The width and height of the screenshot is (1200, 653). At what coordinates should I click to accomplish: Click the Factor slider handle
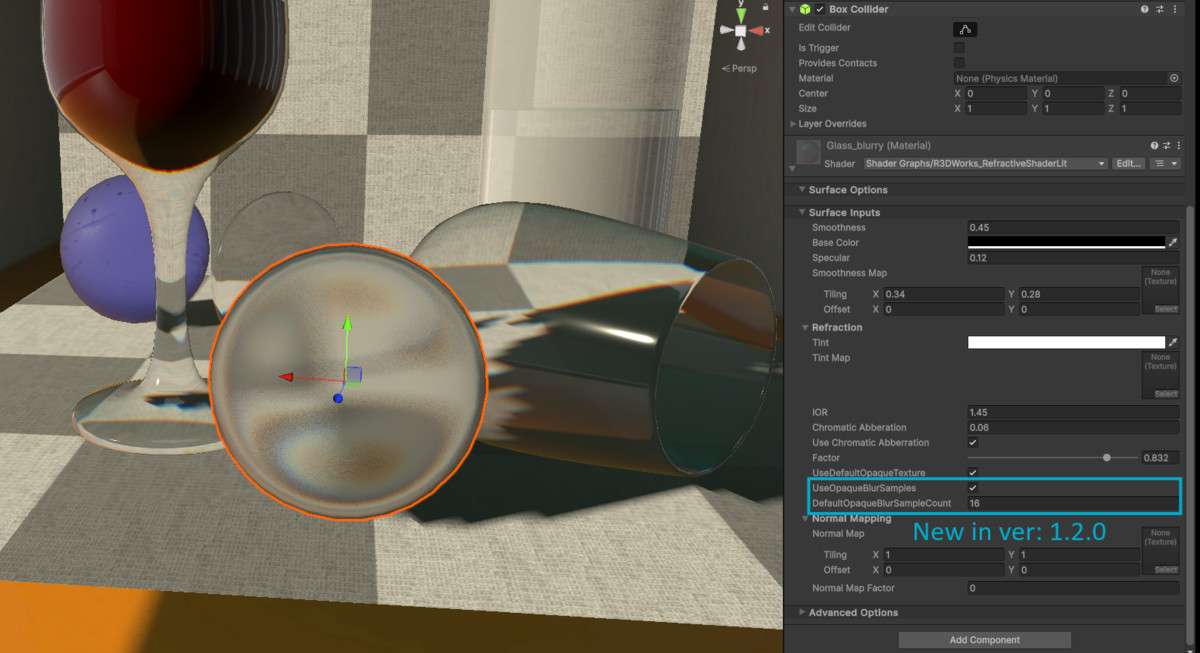pyautogui.click(x=1106, y=458)
